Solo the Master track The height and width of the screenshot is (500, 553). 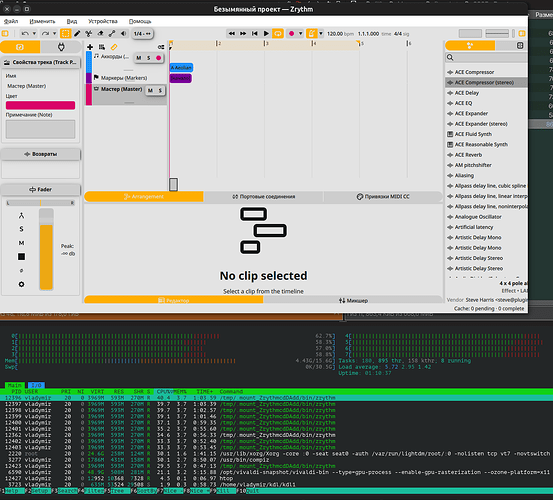[x=160, y=91]
